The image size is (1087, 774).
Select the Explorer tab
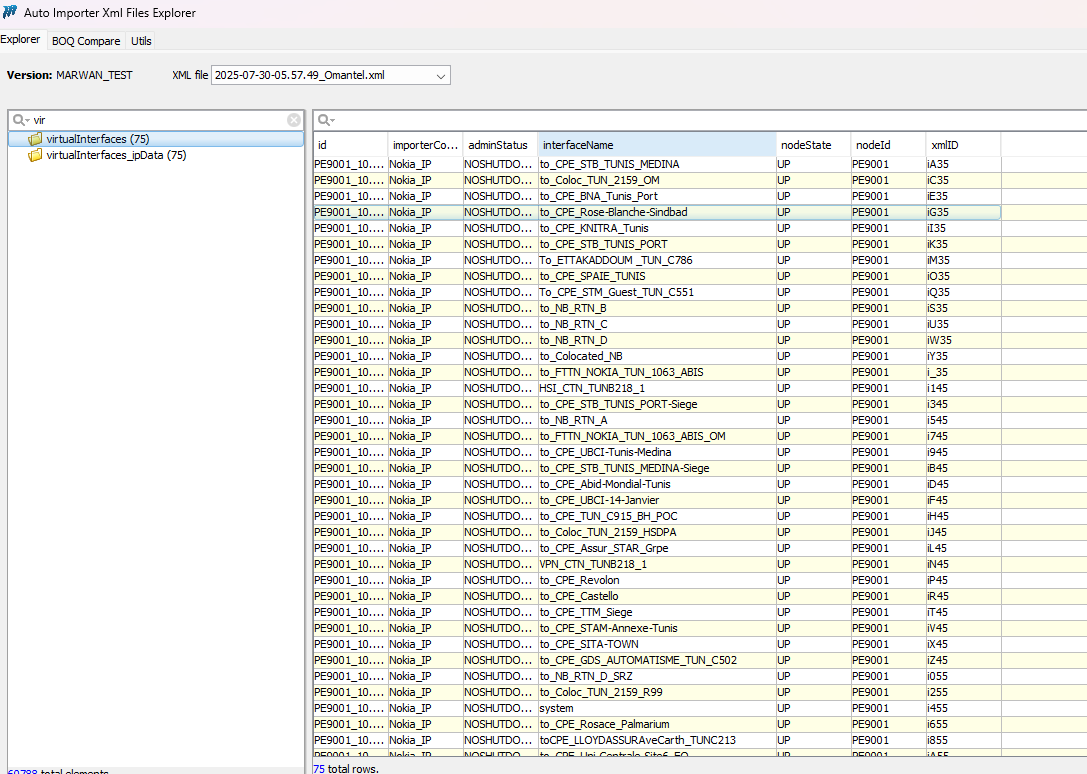click(21, 40)
